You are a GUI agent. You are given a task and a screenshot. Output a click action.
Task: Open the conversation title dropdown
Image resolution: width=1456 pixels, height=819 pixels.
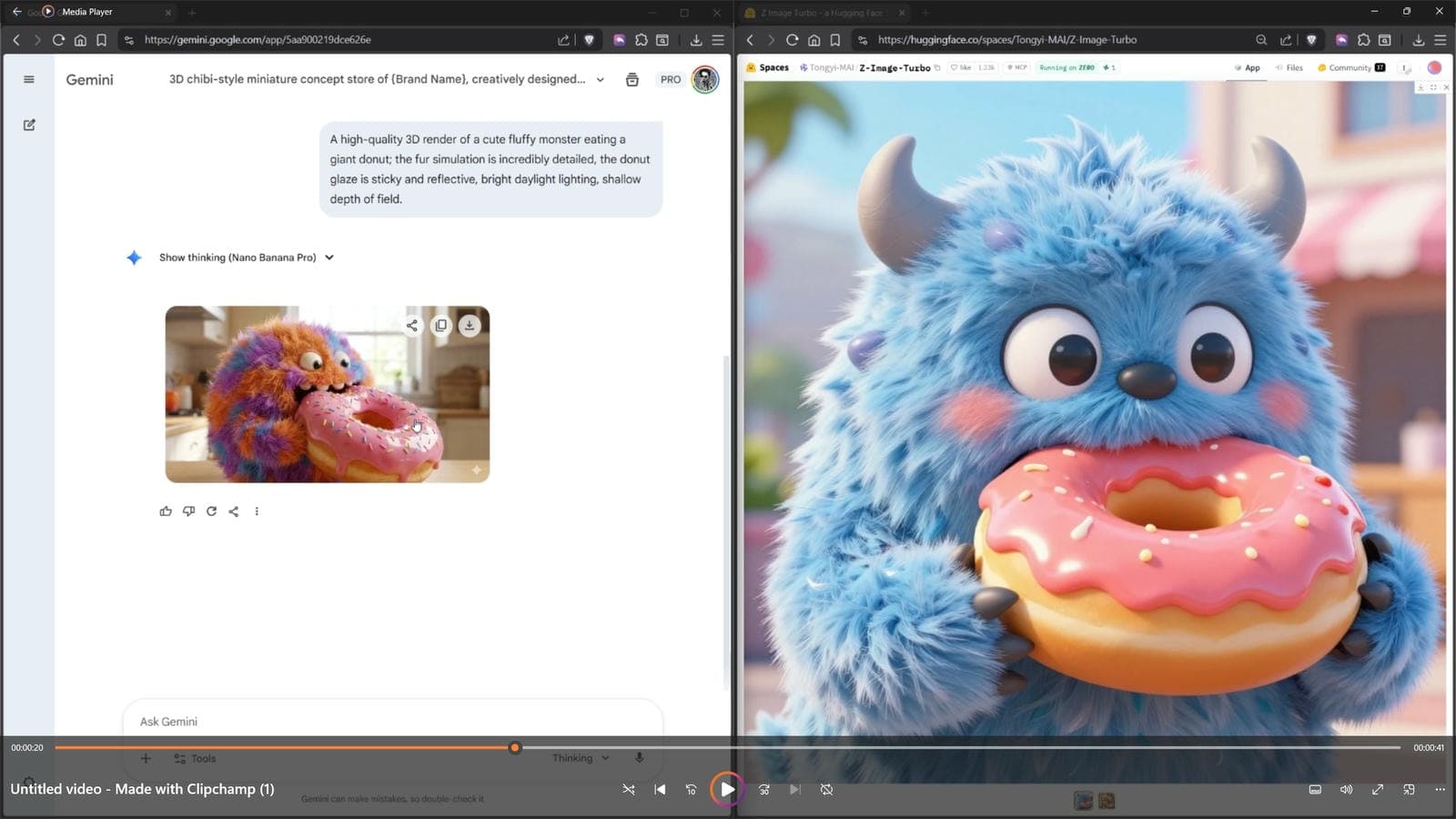[600, 79]
